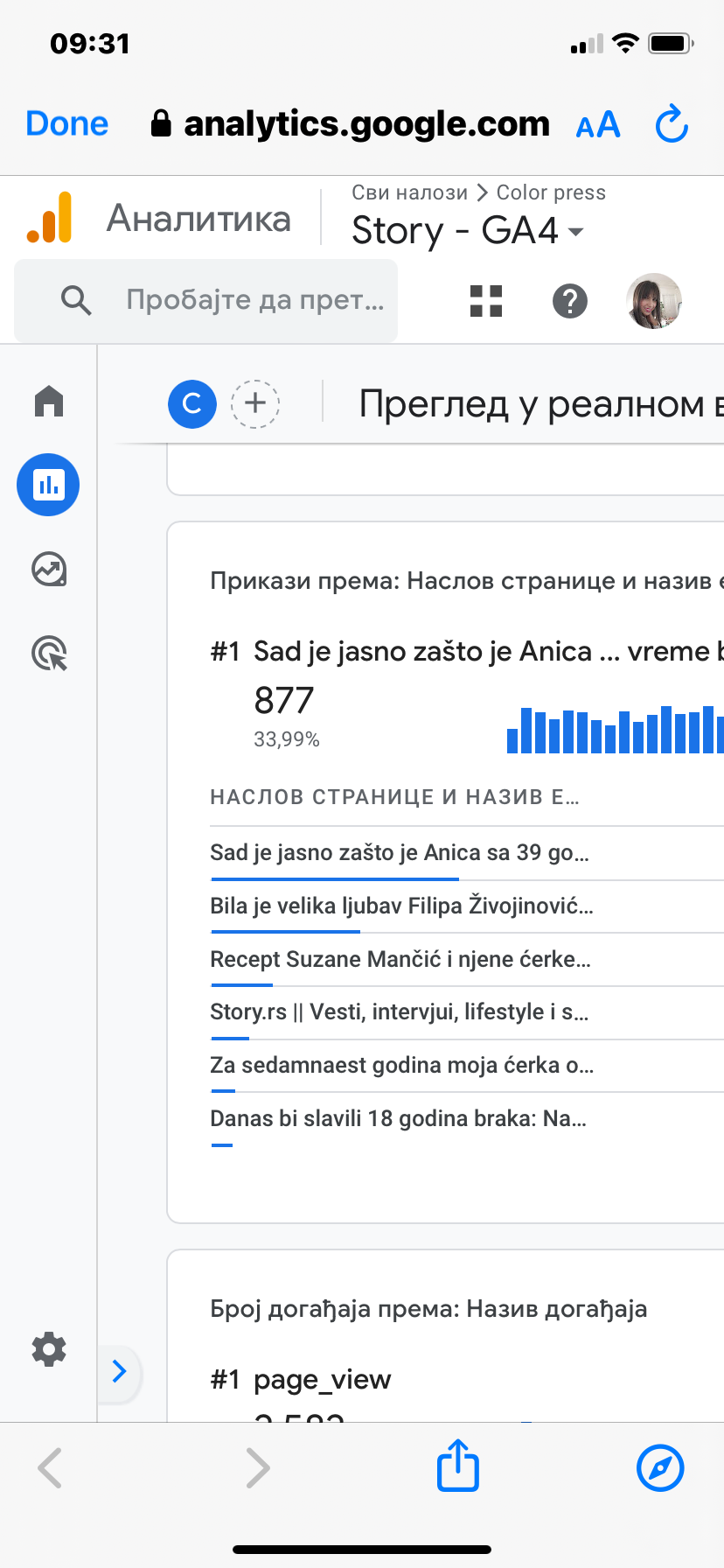Add a comparison with plus circle
Screen dimensions: 724x1568
click(255, 403)
